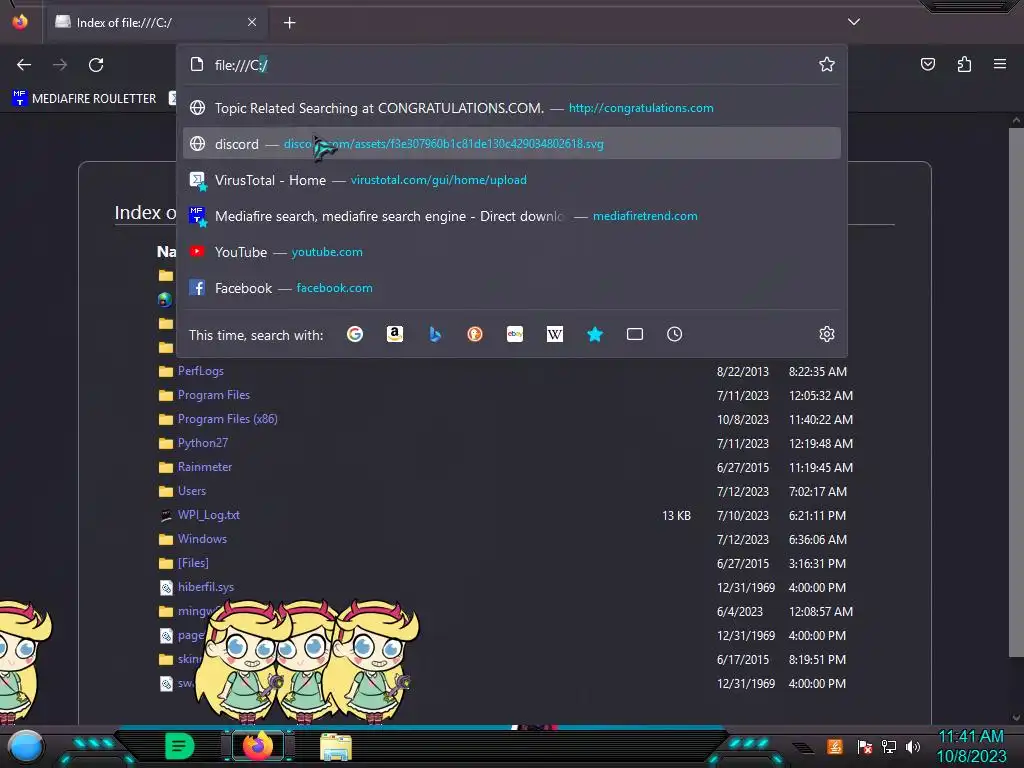Expand the list all tabs chevron
This screenshot has height=768, width=1024.
(x=854, y=22)
